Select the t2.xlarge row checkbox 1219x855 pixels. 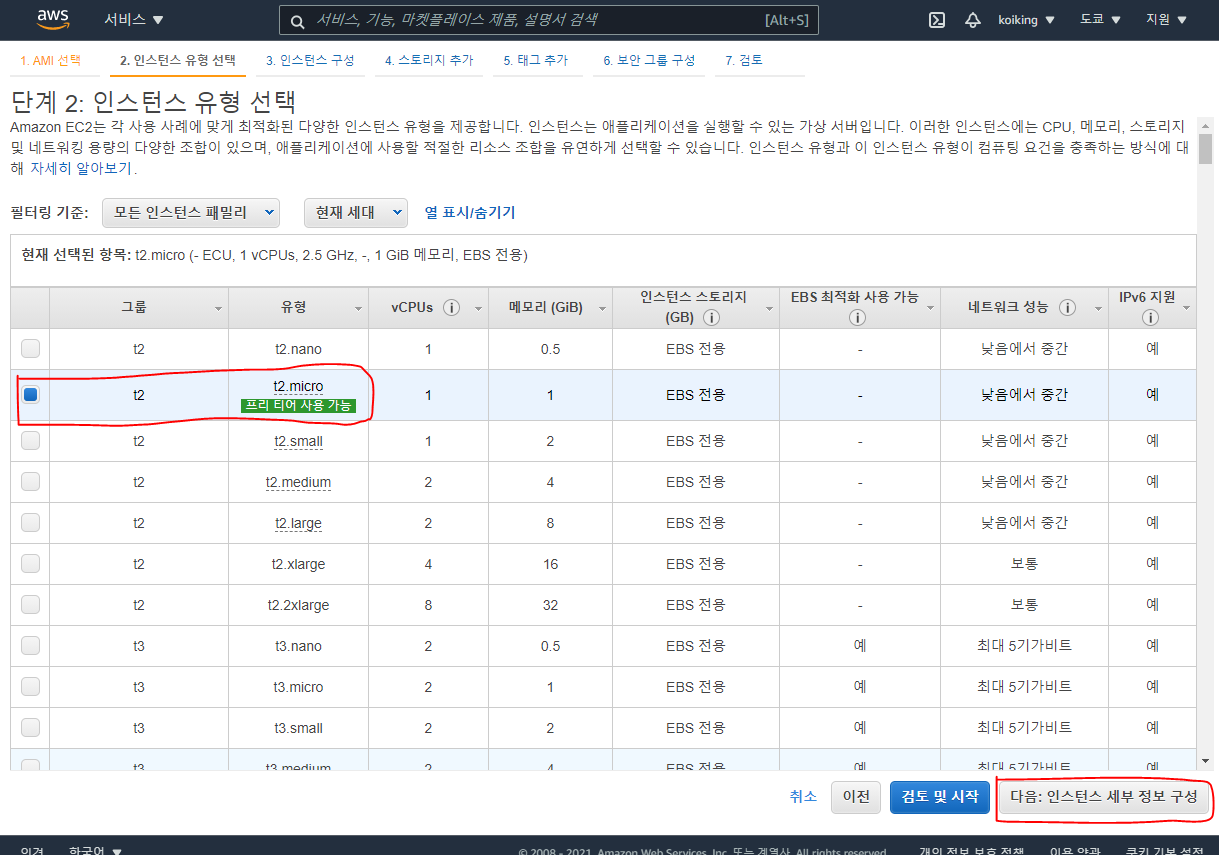click(x=31, y=563)
